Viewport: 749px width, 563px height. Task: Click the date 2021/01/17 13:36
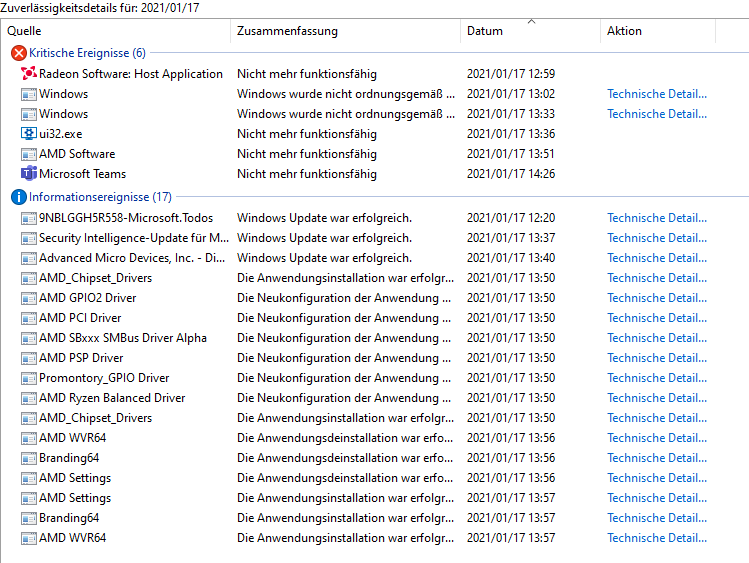[511, 134]
